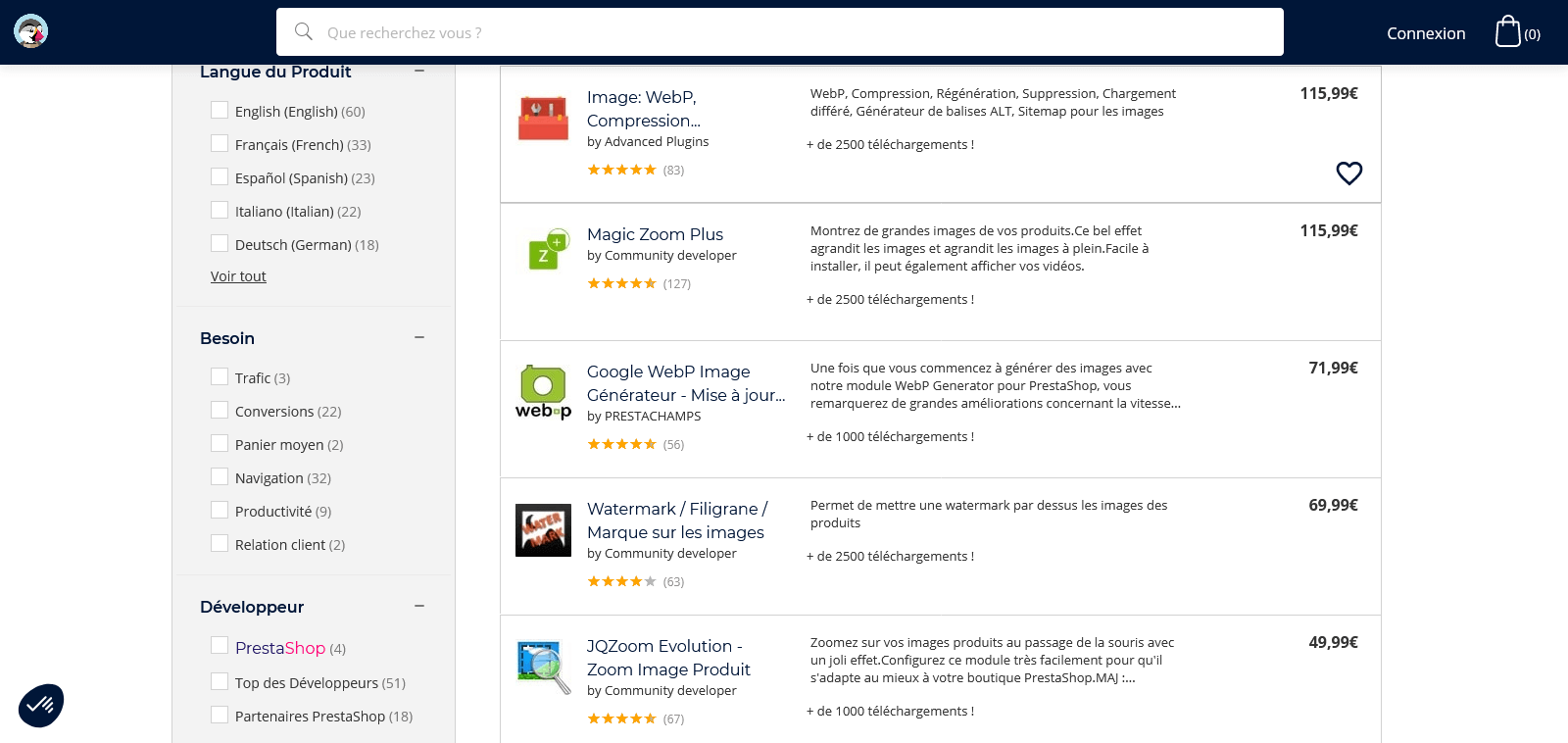
Task: Click the Google WebP module icon
Action: coord(543,392)
